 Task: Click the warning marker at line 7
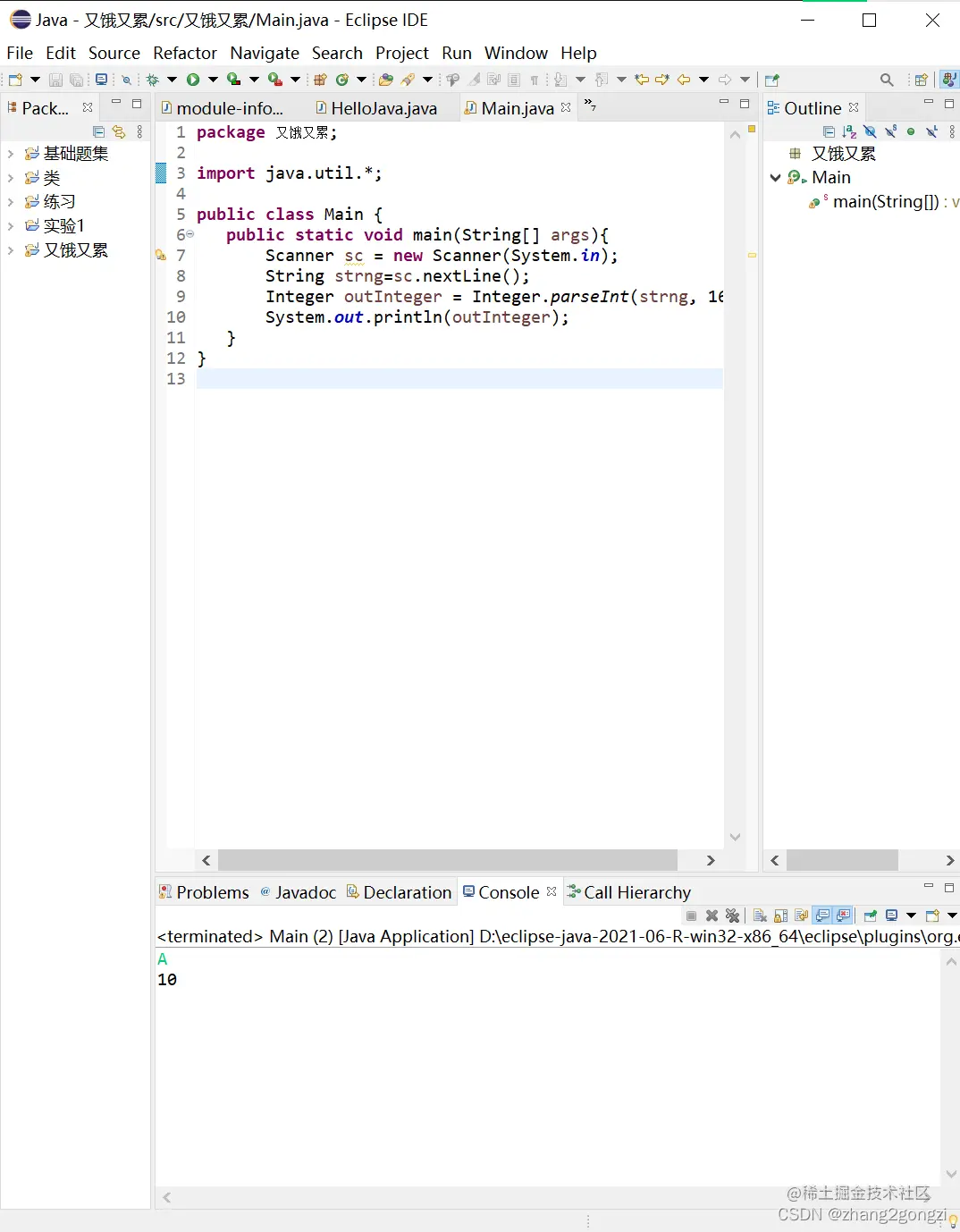pyautogui.click(x=161, y=255)
